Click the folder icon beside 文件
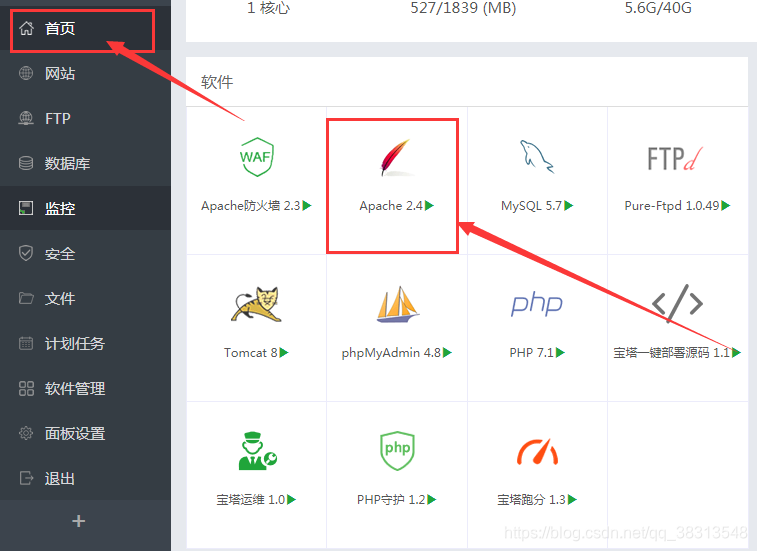Image resolution: width=757 pixels, height=551 pixels. (x=26, y=298)
